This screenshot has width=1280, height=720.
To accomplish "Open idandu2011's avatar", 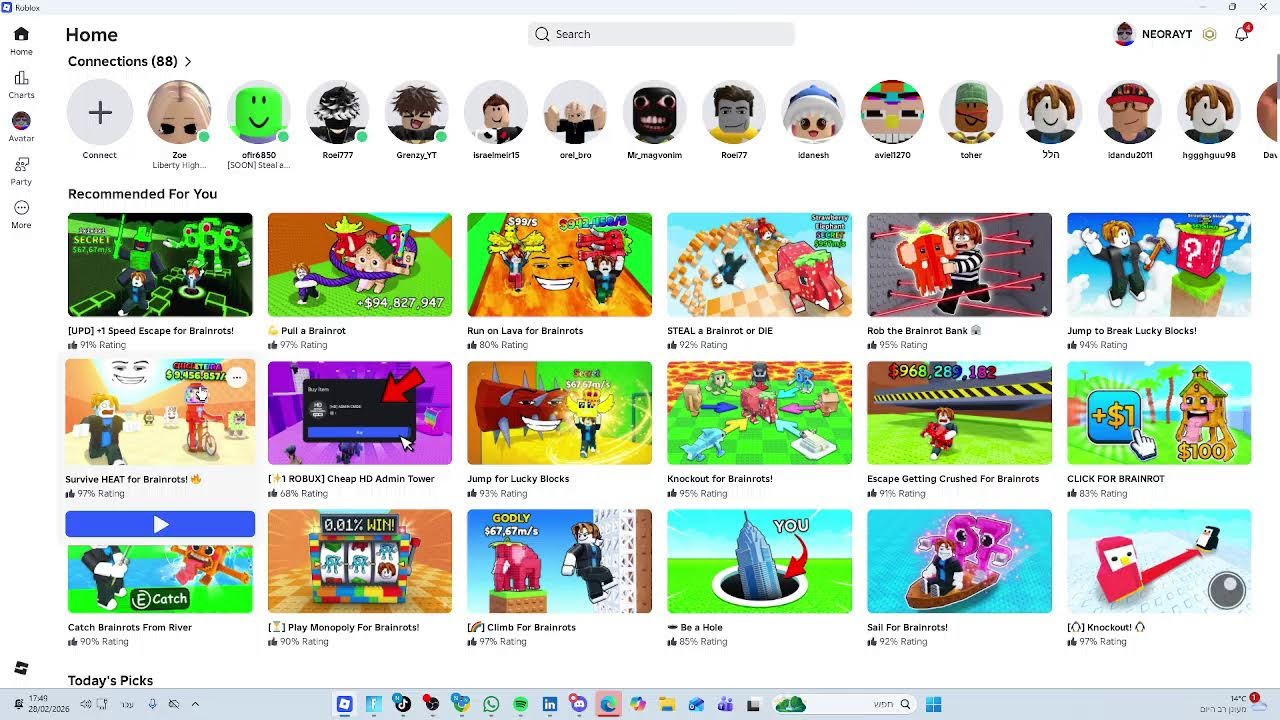I will (1130, 113).
